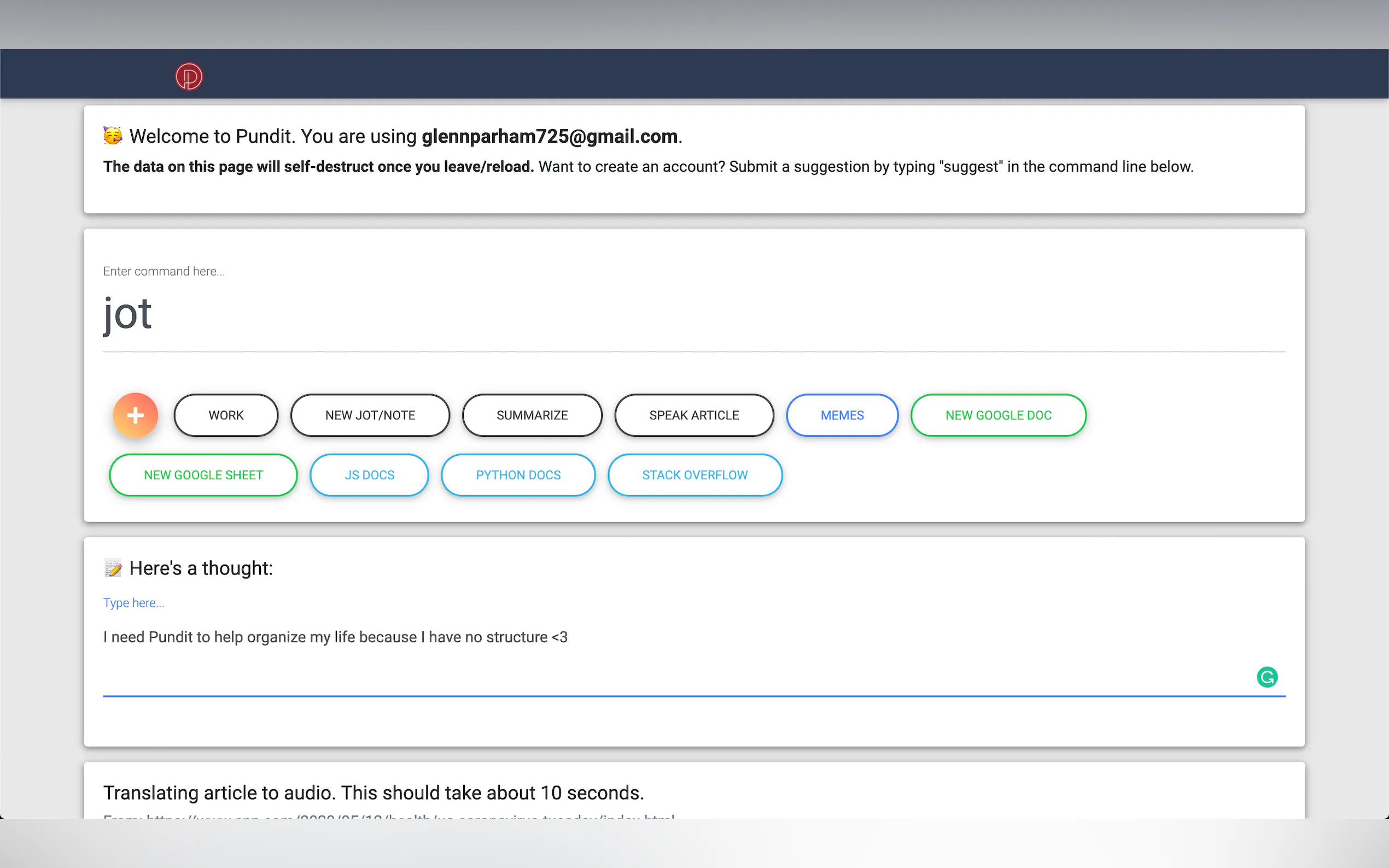This screenshot has height=868, width=1389.
Task: Click the WORK shortcut button
Action: click(x=226, y=415)
